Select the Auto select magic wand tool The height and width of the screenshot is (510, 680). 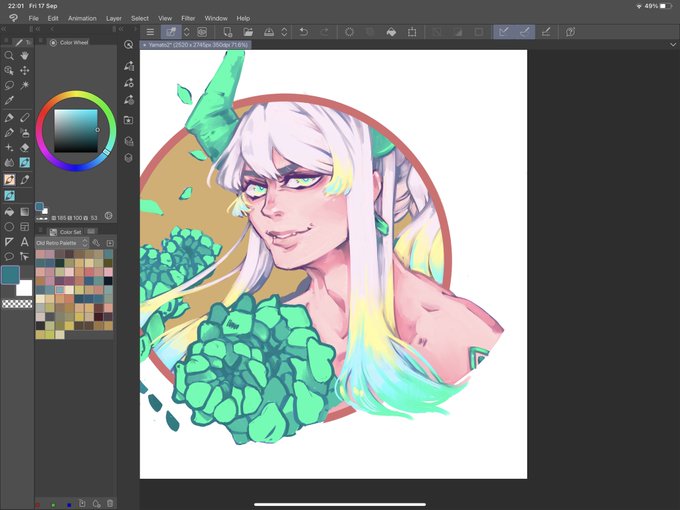pyautogui.click(x=25, y=85)
